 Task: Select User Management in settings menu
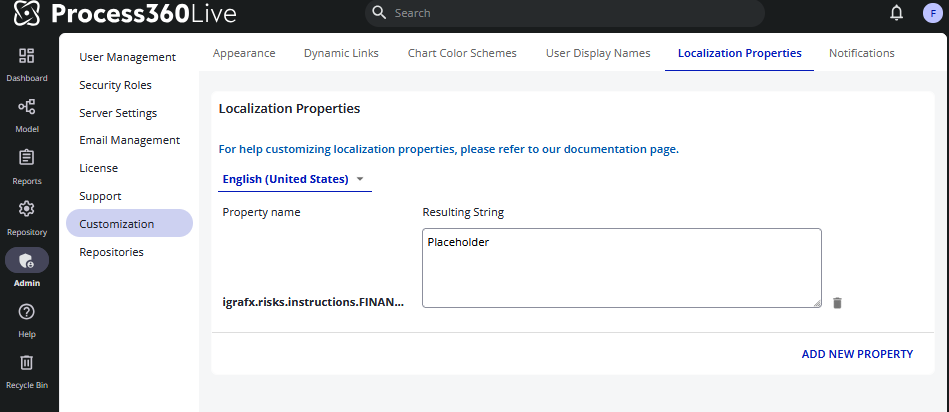coord(127,57)
